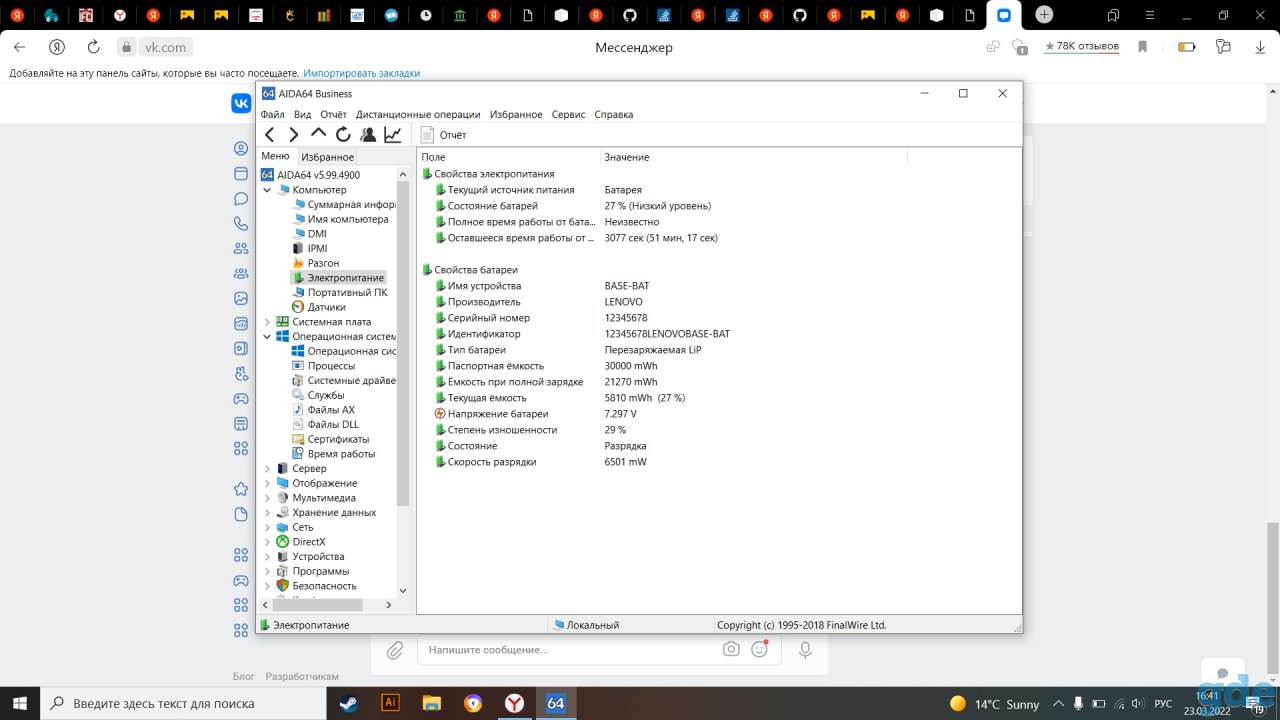Click the Значение column header
1280x720 pixels.
click(x=753, y=157)
